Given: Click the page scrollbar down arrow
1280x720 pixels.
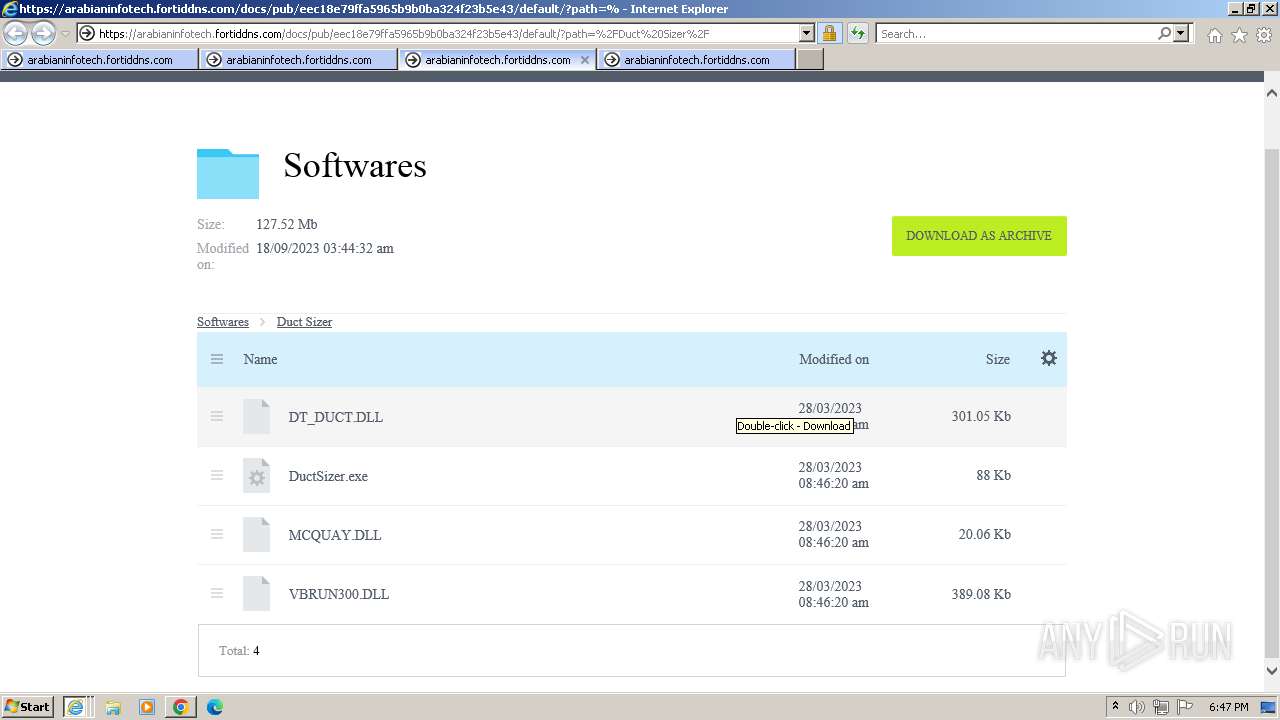Looking at the screenshot, I should [1272, 671].
